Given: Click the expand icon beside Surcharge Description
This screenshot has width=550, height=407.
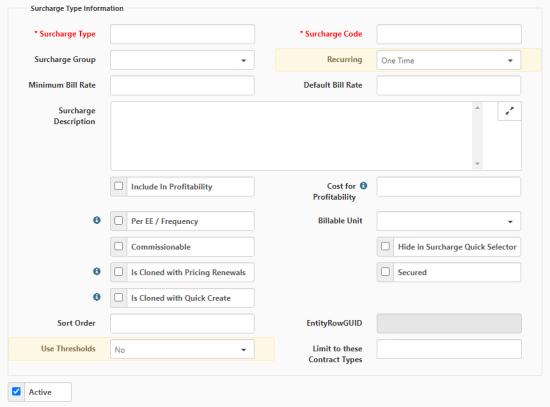Looking at the screenshot, I should 509,111.
